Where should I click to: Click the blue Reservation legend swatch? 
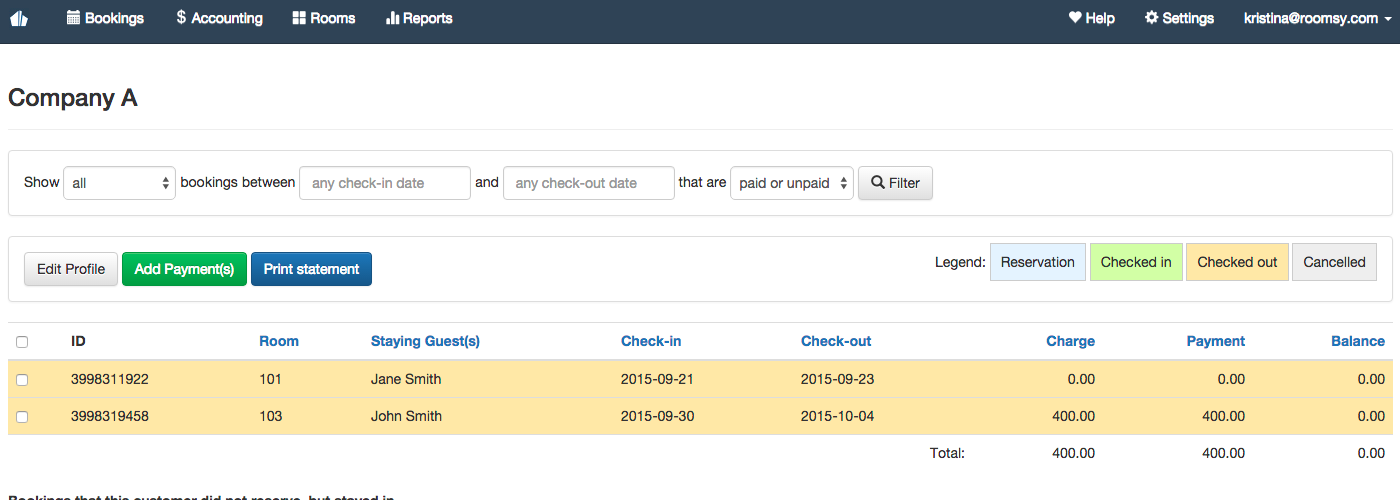[x=1038, y=262]
